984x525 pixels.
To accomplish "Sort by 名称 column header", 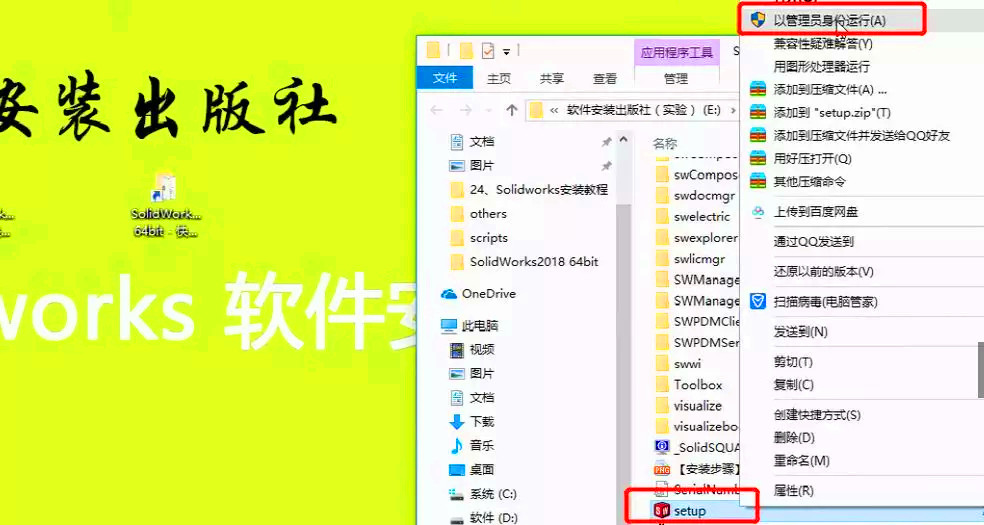I will coord(665,144).
